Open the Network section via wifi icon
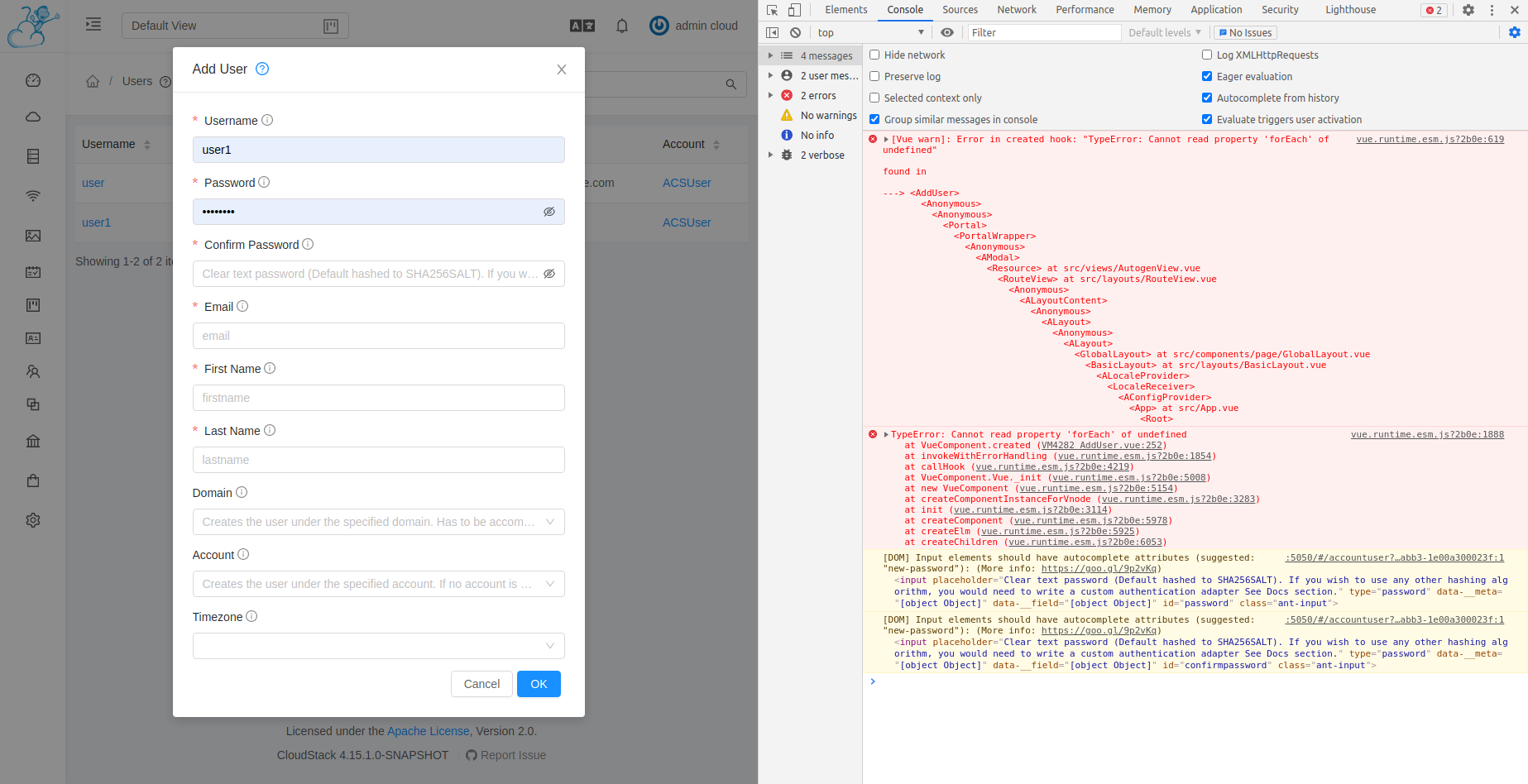 [x=33, y=196]
